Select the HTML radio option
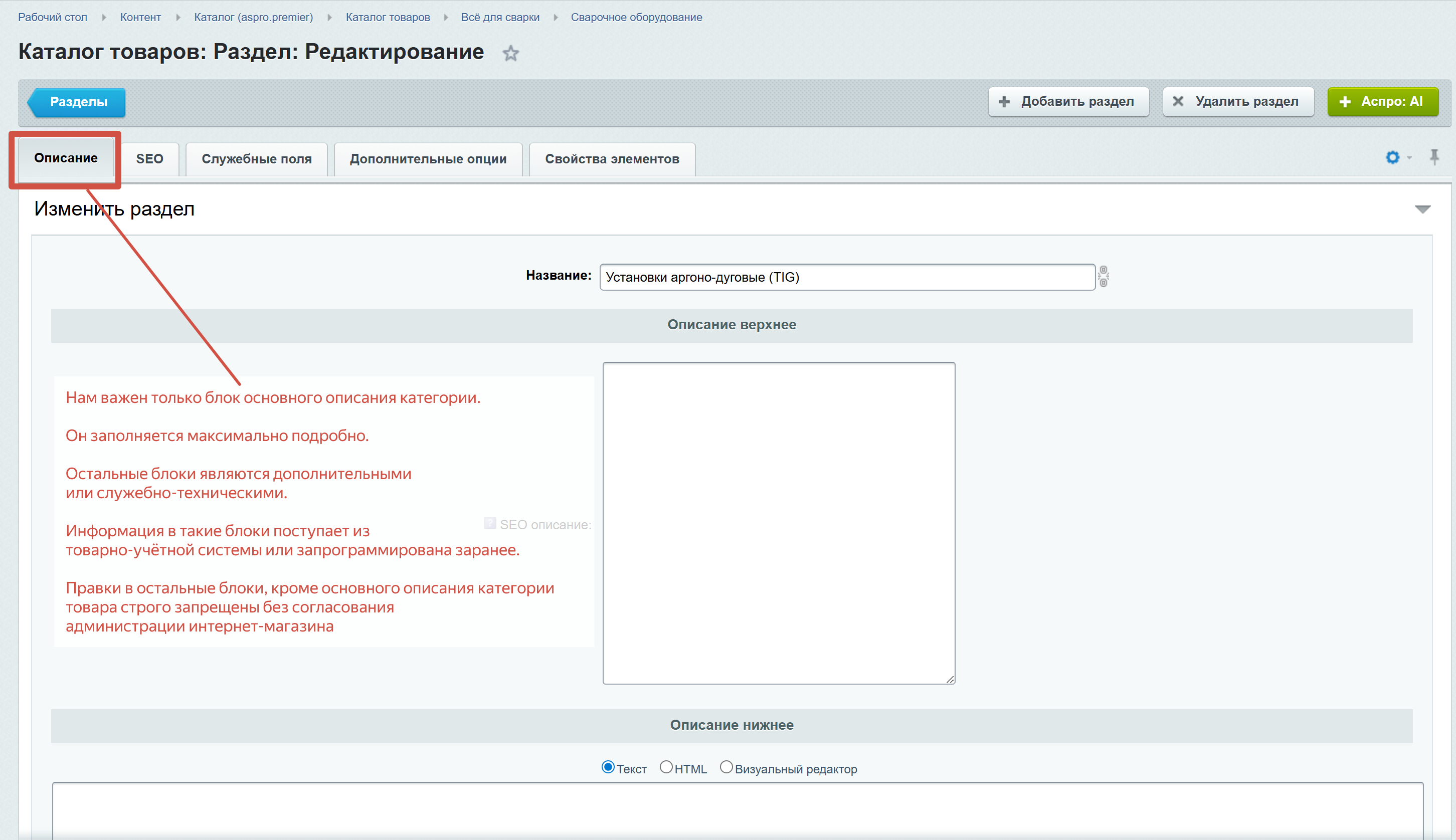This screenshot has height=840, width=1456. click(666, 767)
